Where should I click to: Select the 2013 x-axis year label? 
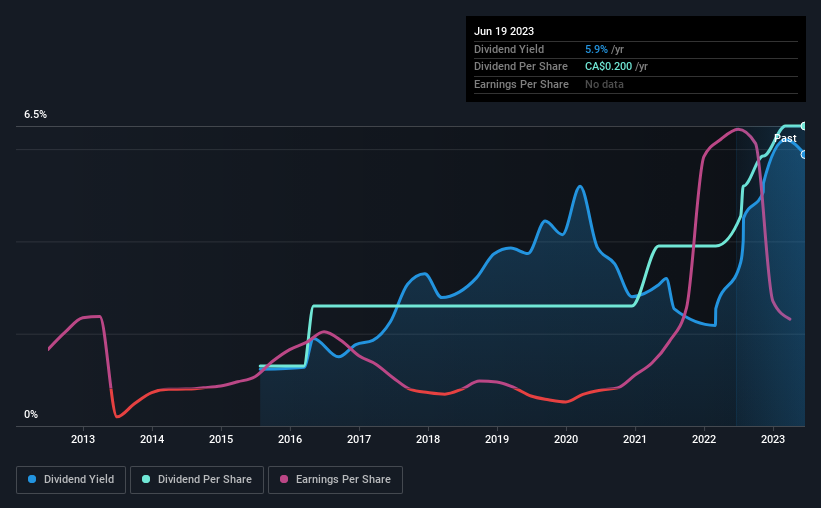pyautogui.click(x=83, y=439)
